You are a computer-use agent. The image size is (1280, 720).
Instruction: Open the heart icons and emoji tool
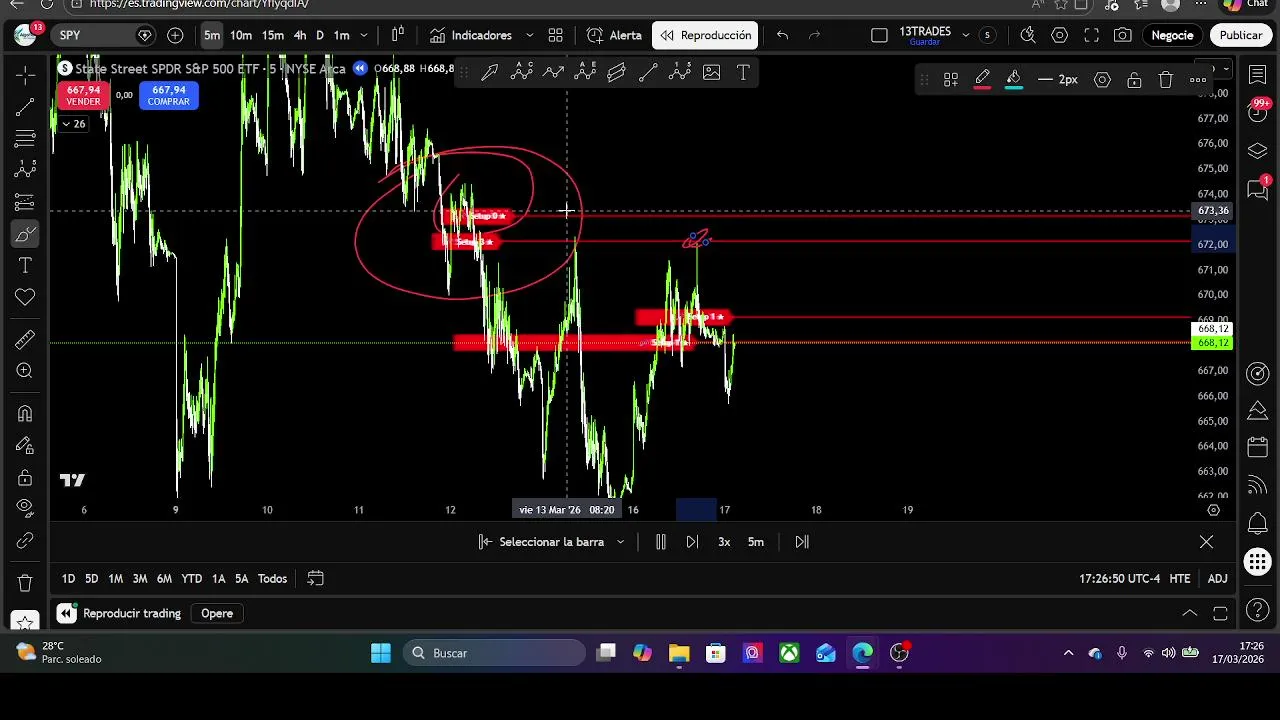[x=25, y=297]
